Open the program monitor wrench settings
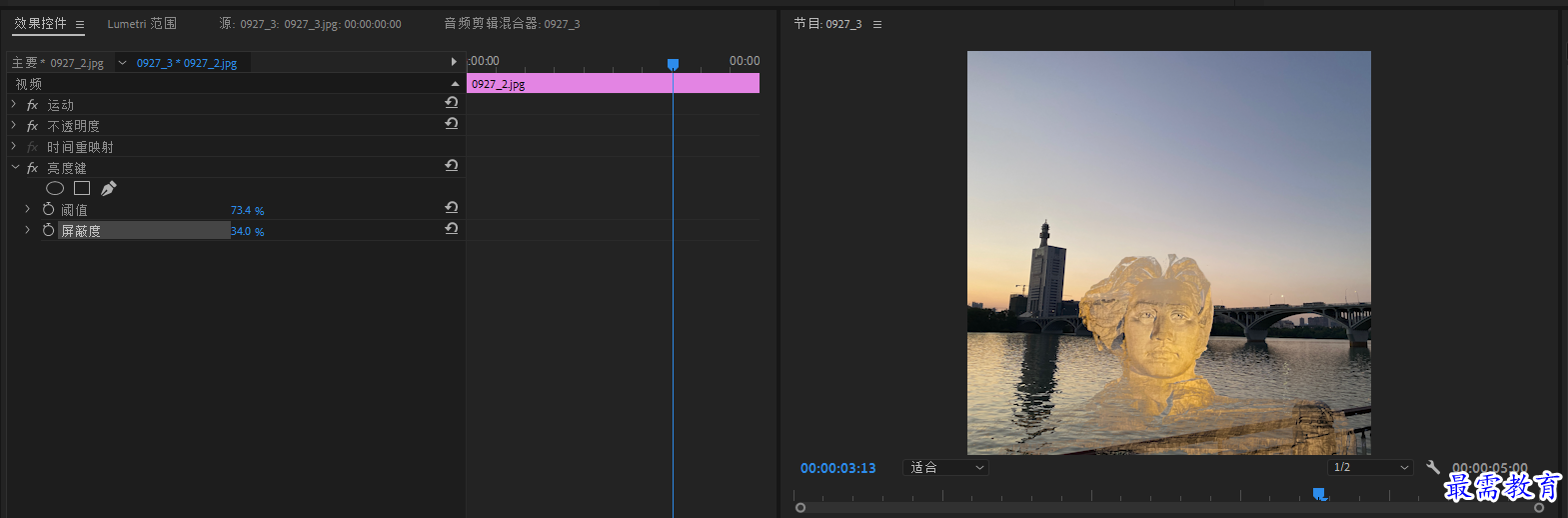This screenshot has height=518, width=1568. click(x=1433, y=467)
